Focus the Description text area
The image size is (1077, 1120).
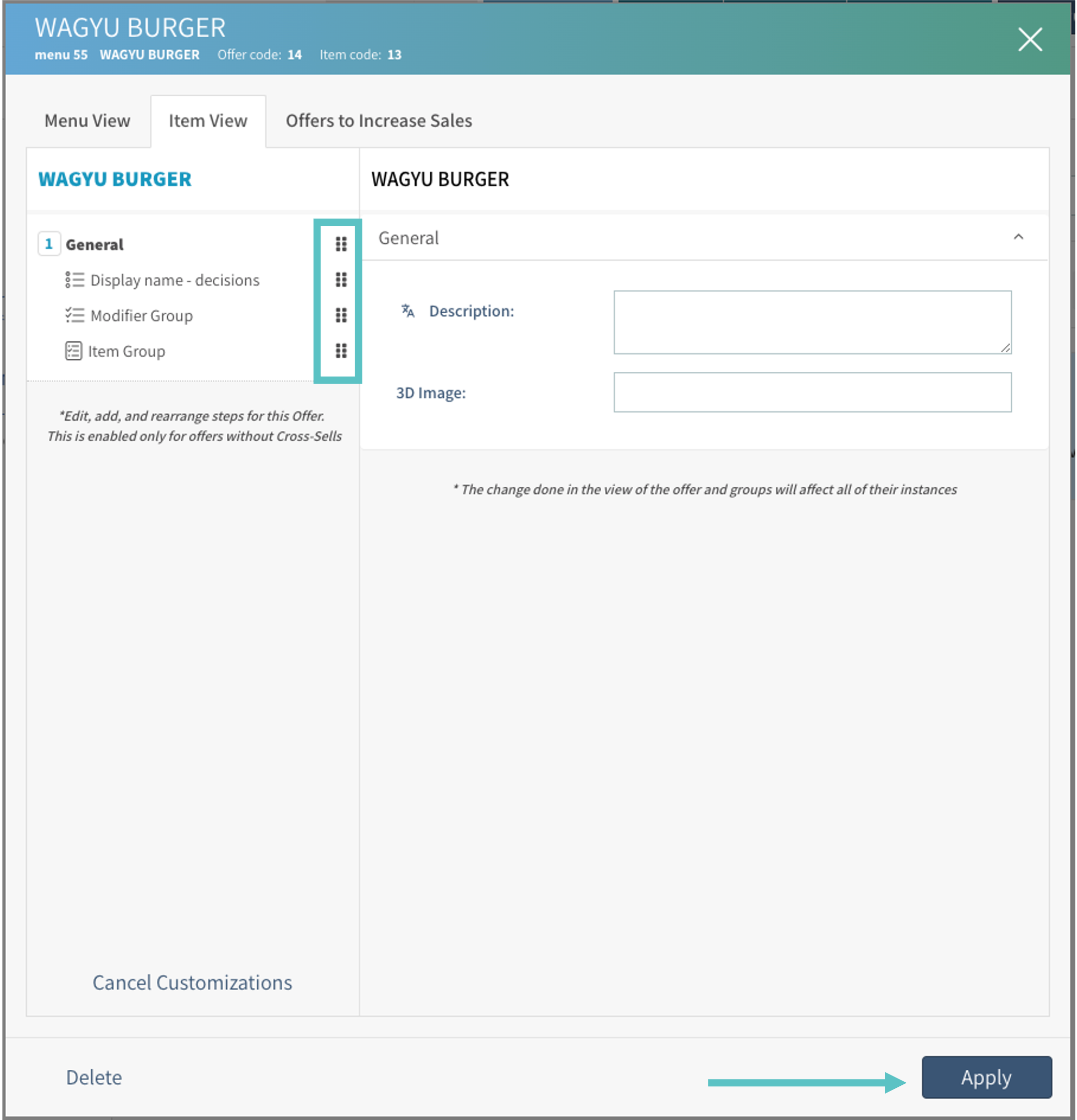point(812,322)
